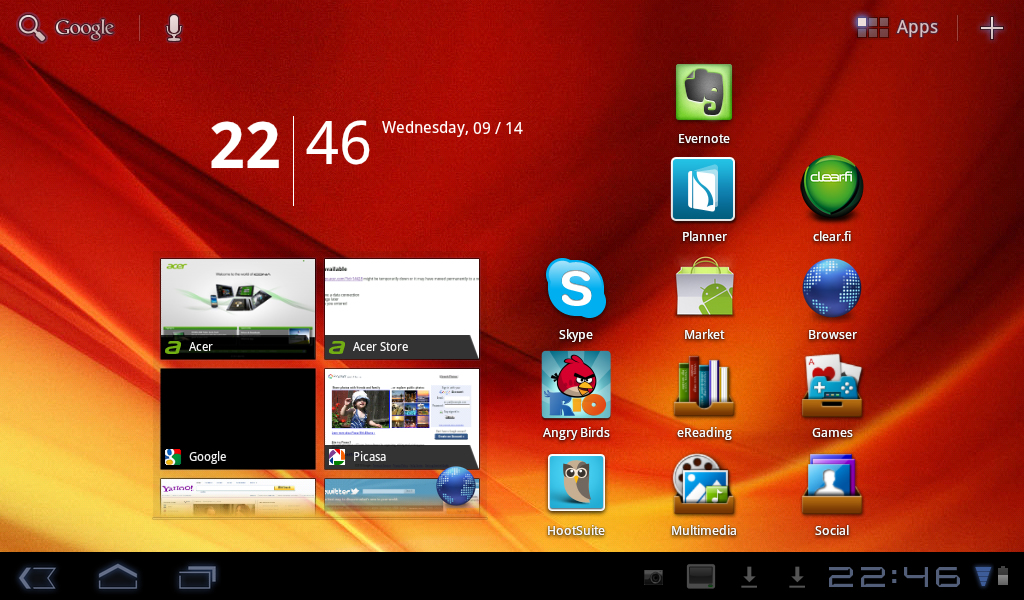
Task: Show recent apps from the system bar
Action: tap(196, 577)
